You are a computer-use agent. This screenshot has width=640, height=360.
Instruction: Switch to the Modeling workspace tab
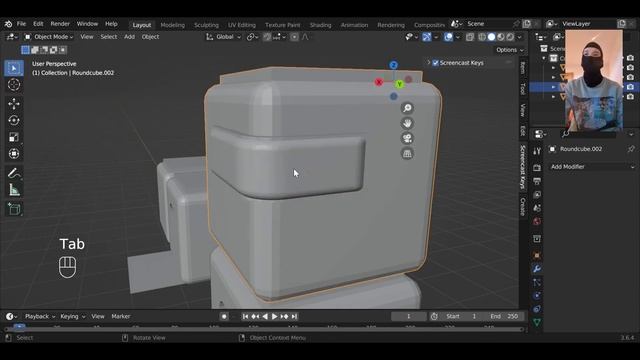[172, 25]
